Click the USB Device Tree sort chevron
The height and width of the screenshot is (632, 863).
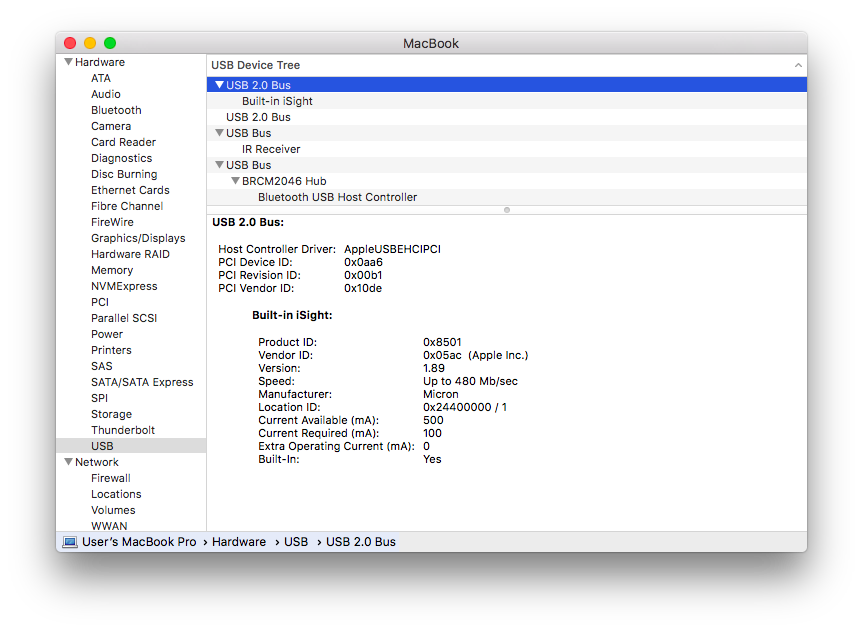798,65
